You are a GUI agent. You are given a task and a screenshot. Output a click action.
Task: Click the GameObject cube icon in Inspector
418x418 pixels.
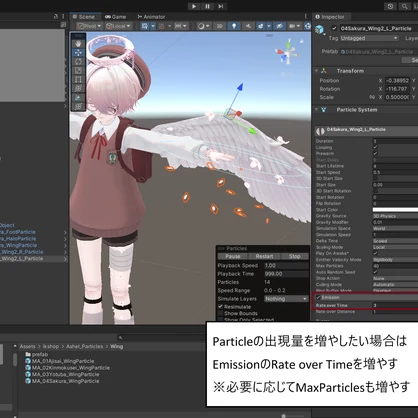pyautogui.click(x=320, y=29)
